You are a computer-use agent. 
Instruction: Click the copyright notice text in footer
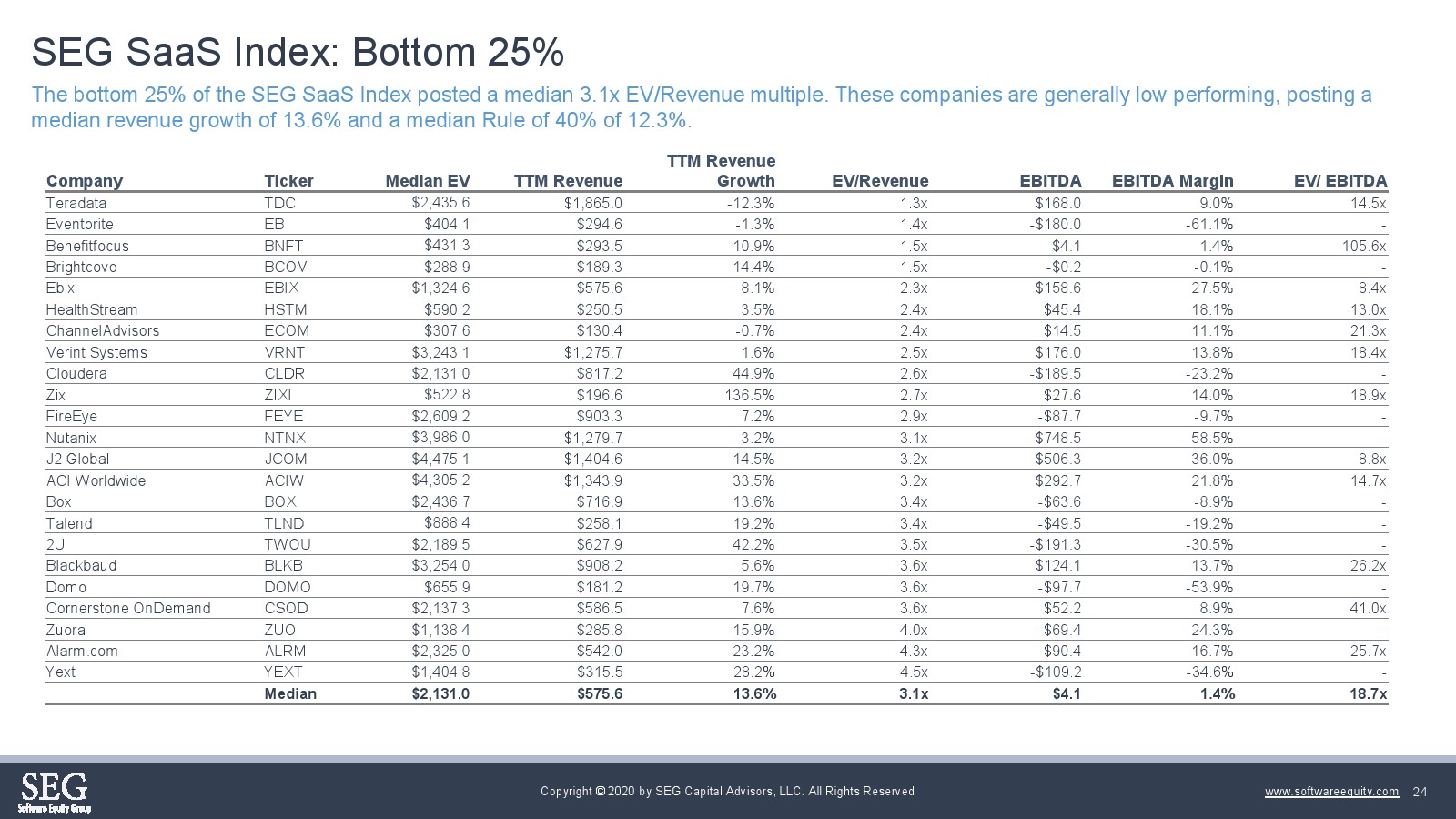[727, 792]
